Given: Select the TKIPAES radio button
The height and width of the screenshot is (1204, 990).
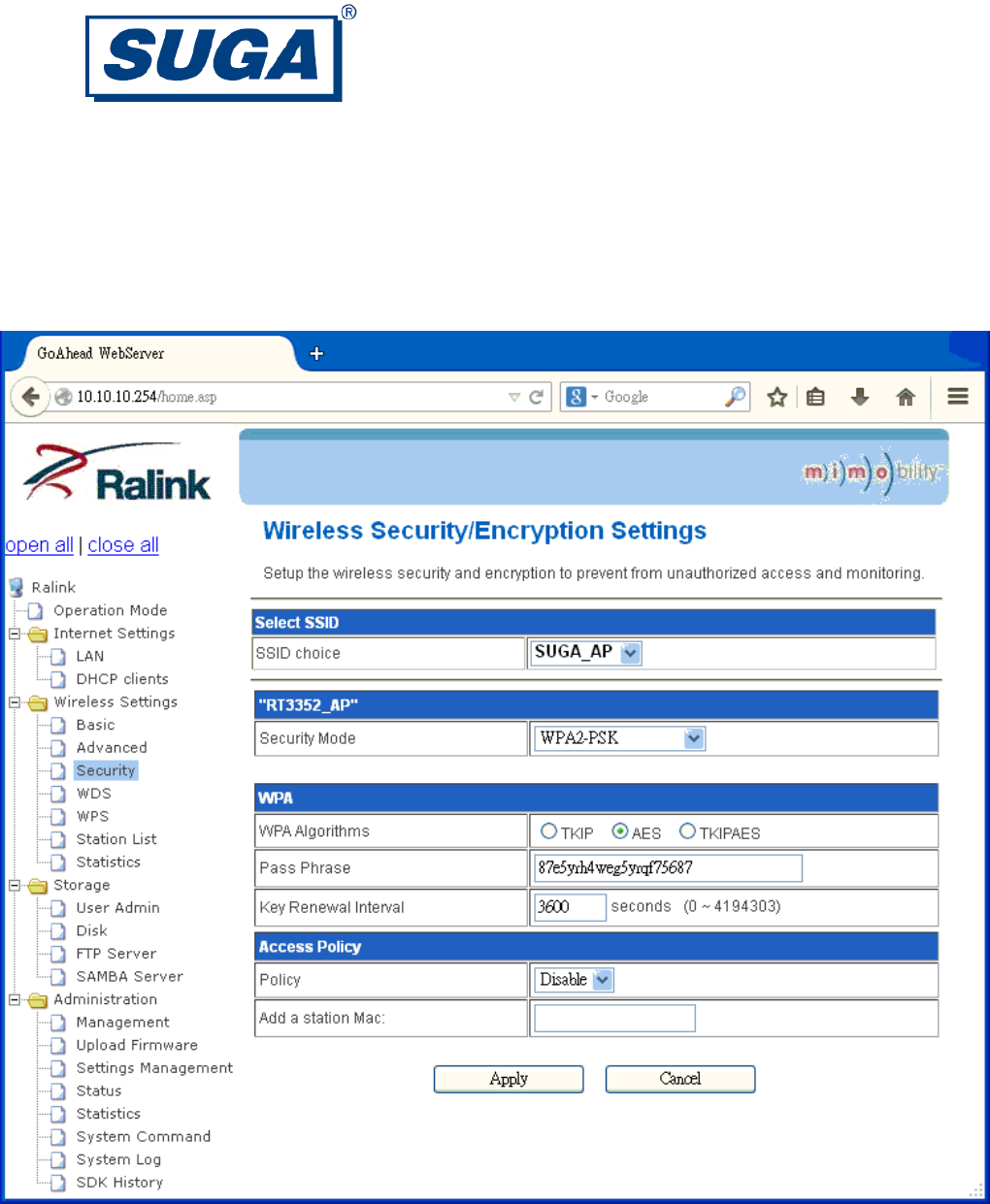Looking at the screenshot, I should pyautogui.click(x=687, y=831).
